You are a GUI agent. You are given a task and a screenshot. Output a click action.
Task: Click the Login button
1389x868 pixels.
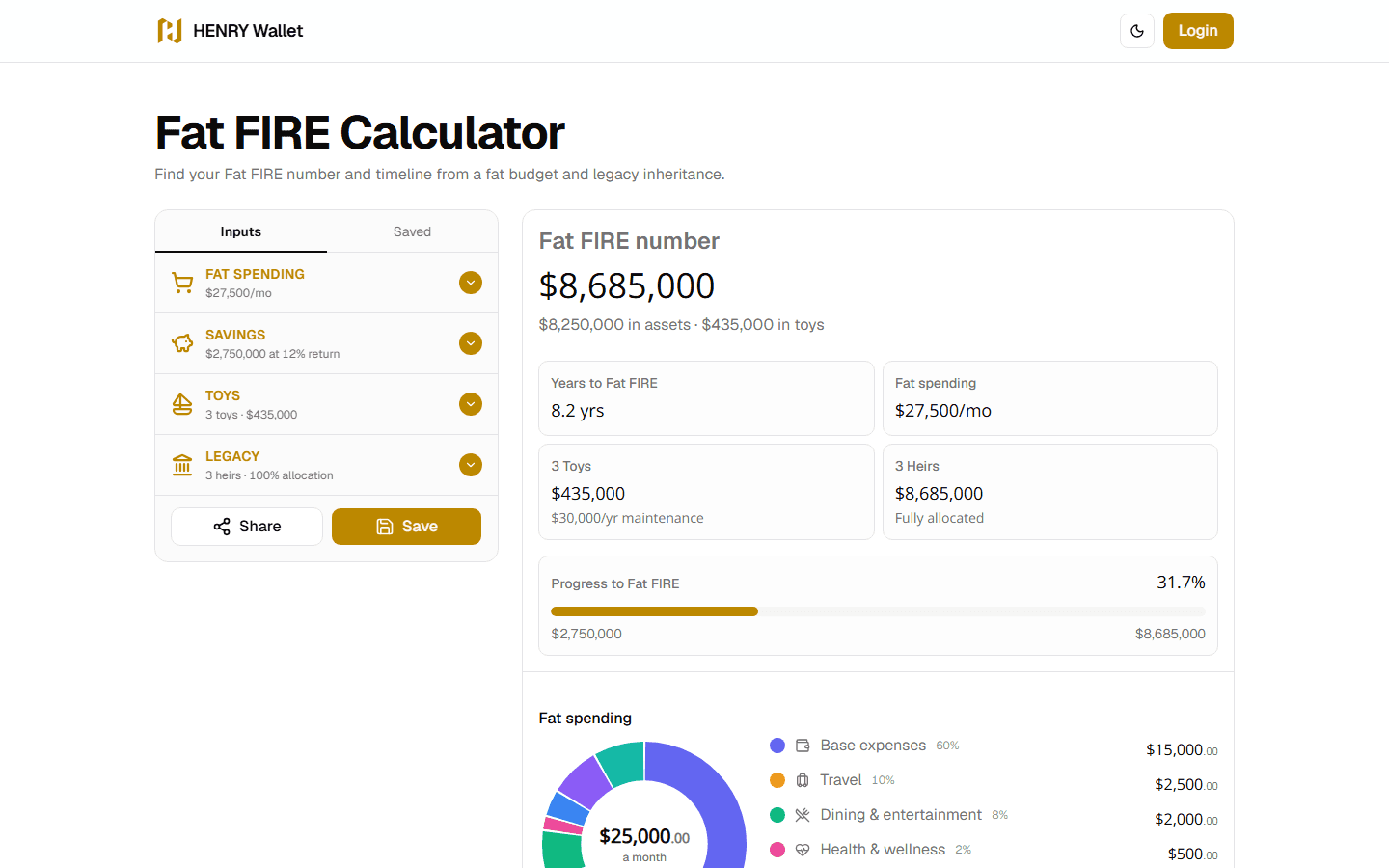[x=1198, y=31]
